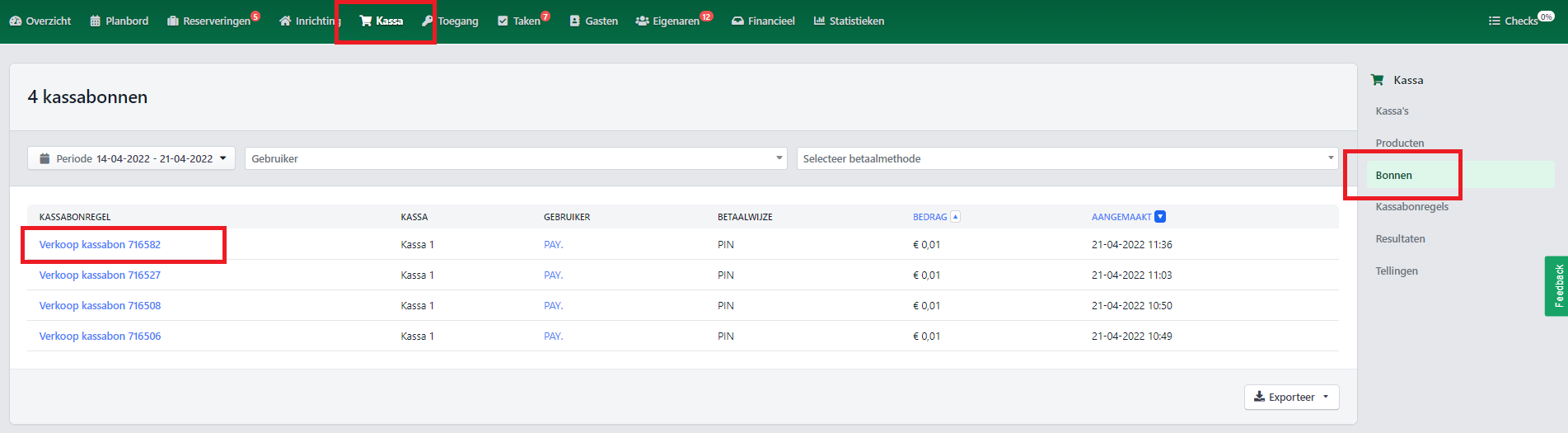Open the Overzicht dashboard tab

[40, 21]
